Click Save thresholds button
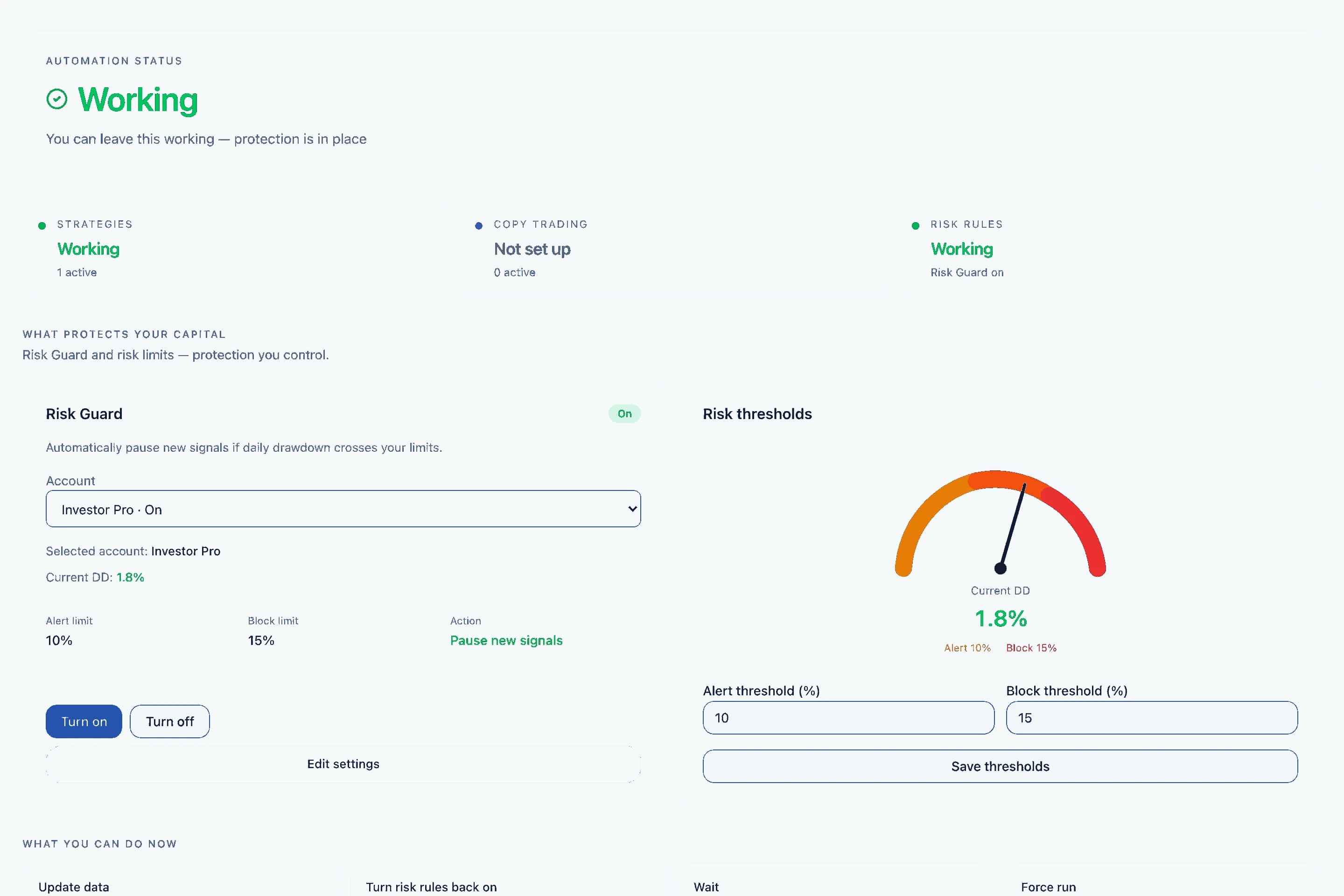This screenshot has width=1344, height=896. (x=1000, y=766)
